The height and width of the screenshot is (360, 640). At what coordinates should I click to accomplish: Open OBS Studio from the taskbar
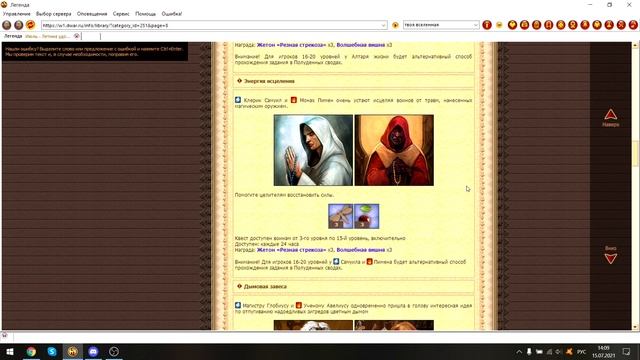click(114, 351)
